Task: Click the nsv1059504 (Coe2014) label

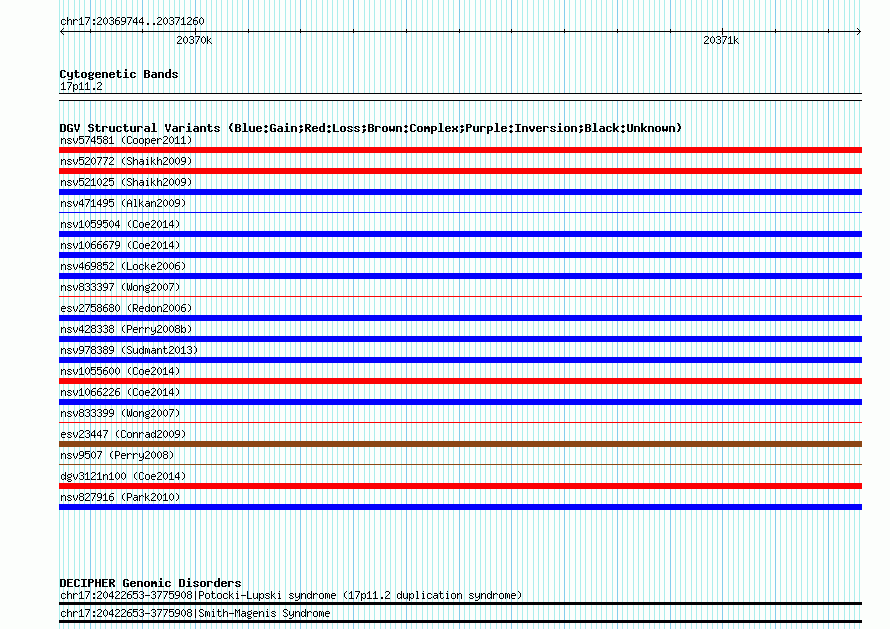Action: click(x=120, y=224)
